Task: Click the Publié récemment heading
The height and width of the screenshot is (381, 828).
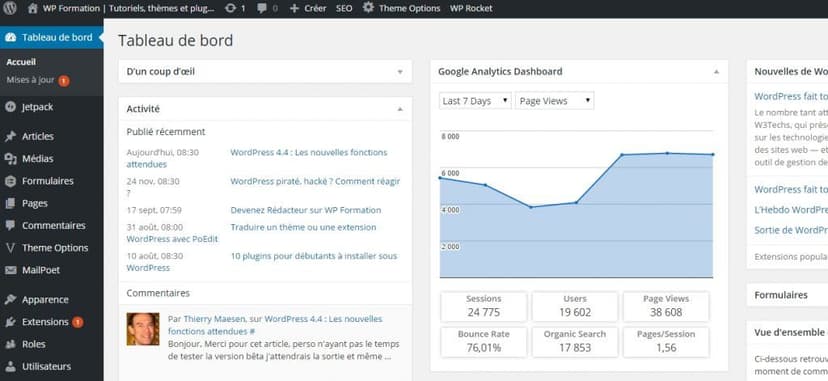Action: tap(166, 132)
